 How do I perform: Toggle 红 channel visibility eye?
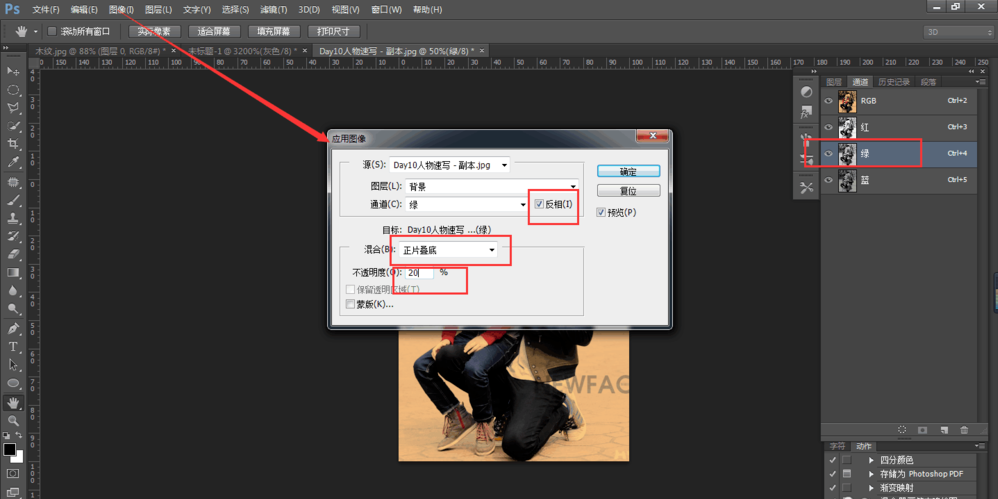pos(828,127)
